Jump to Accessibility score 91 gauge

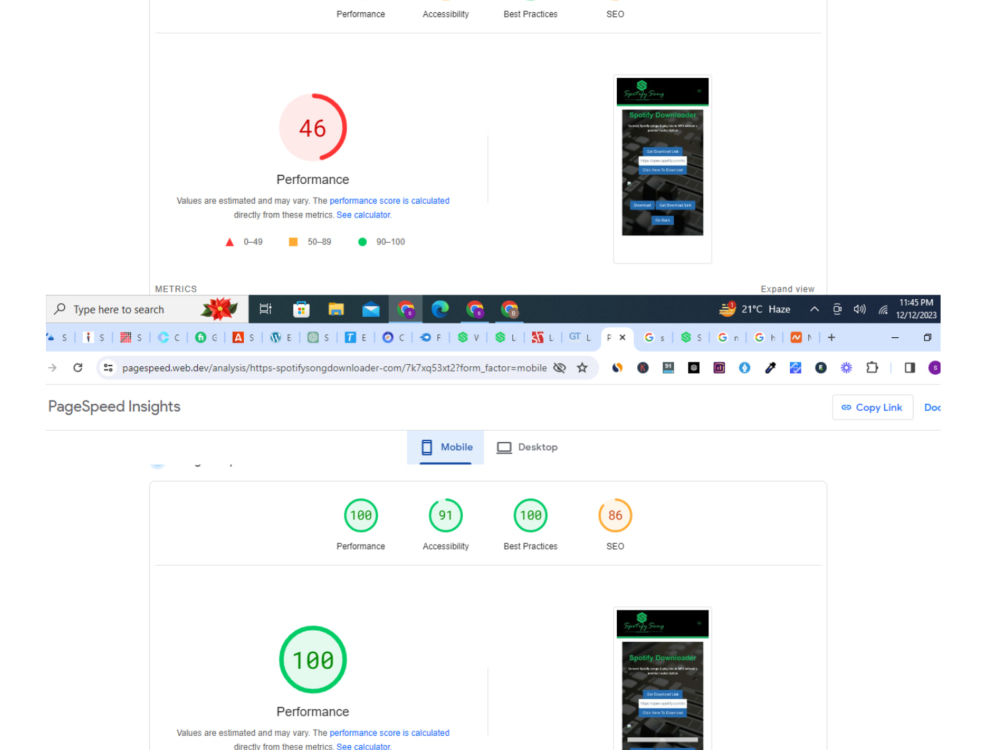click(446, 515)
